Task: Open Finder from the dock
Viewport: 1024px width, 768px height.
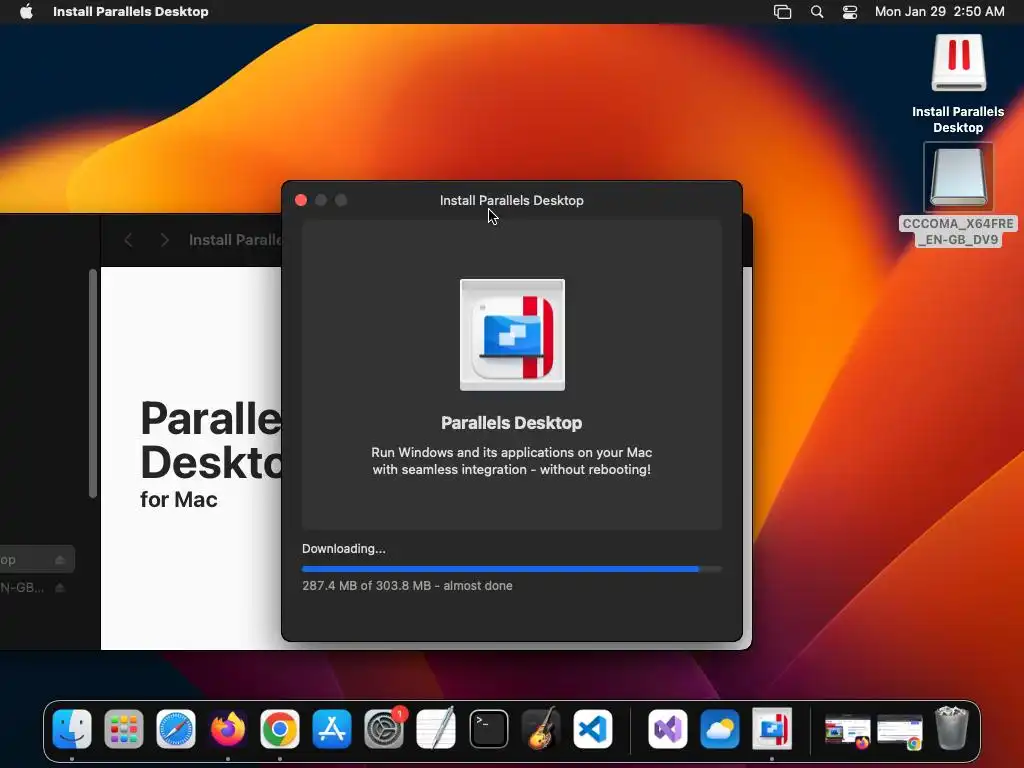Action: pyautogui.click(x=71, y=729)
